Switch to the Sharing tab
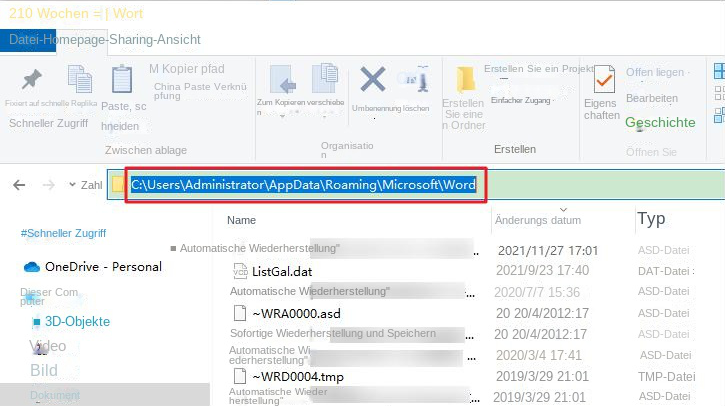This screenshot has height=406, width=725. tap(131, 40)
